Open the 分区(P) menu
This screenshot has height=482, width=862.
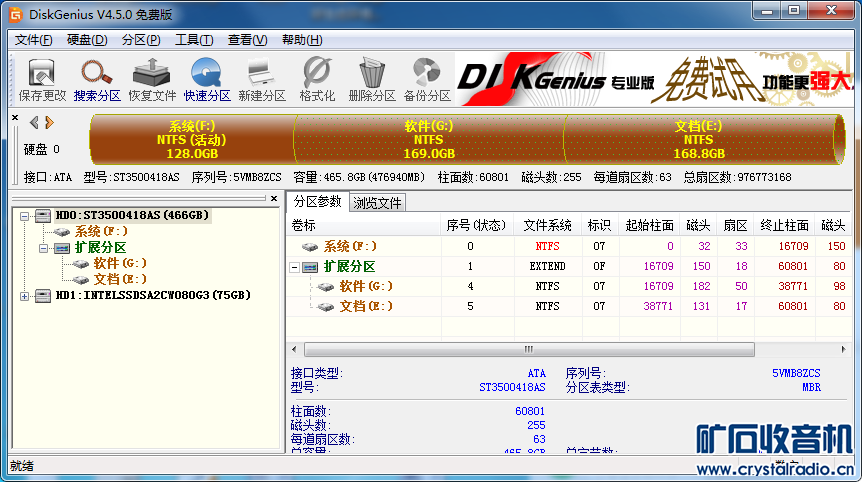(141, 40)
